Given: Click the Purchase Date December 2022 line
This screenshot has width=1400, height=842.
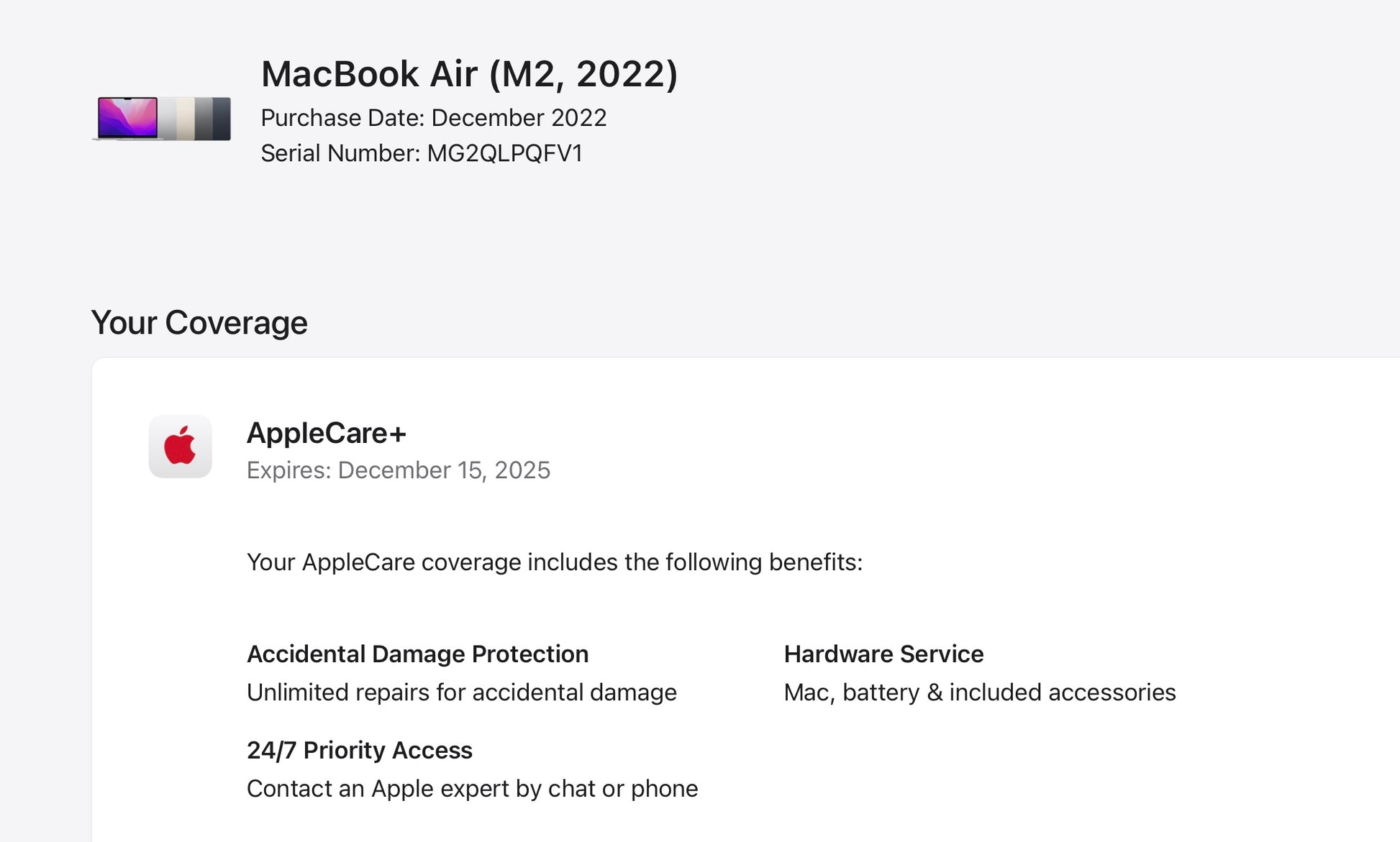Looking at the screenshot, I should [x=433, y=118].
